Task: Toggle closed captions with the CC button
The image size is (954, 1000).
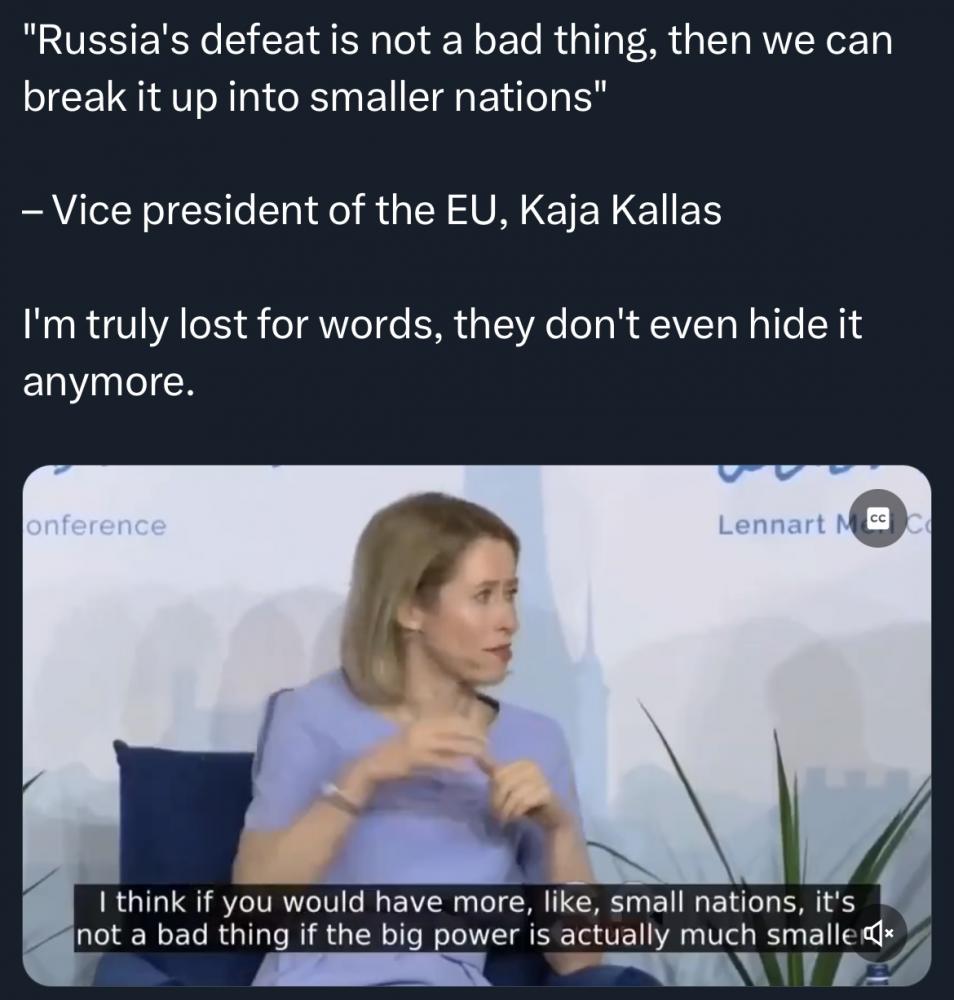Action: [878, 518]
